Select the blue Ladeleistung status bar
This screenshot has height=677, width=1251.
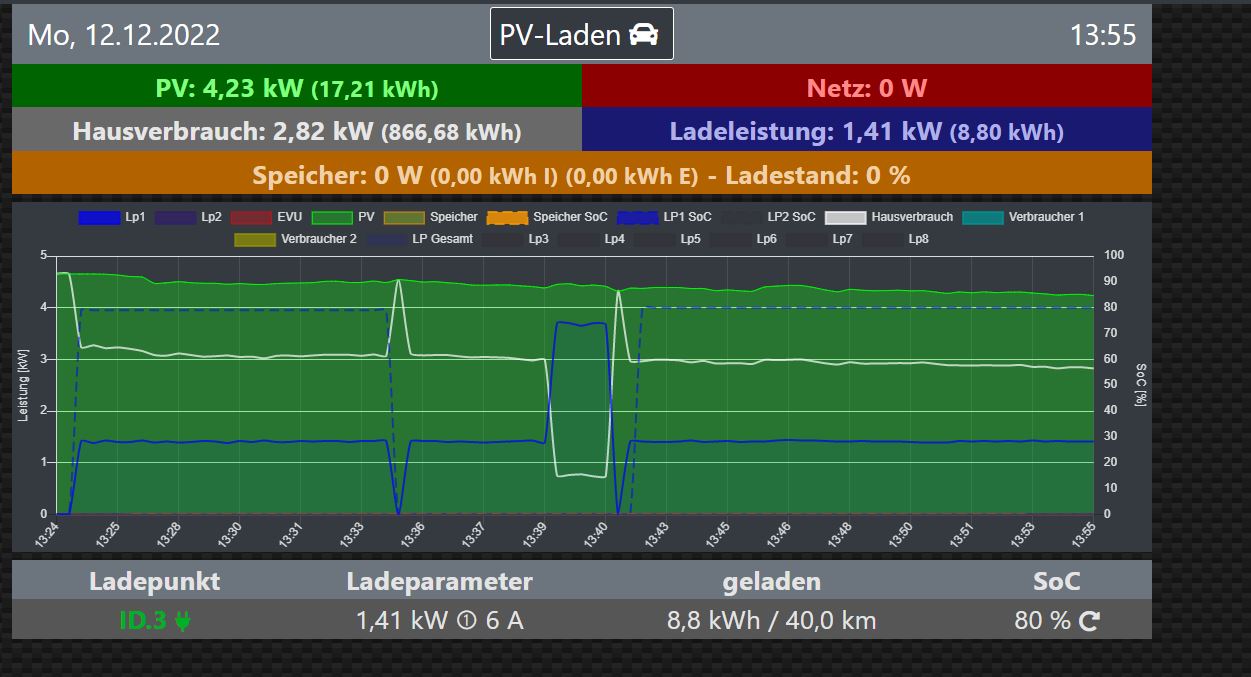tap(866, 132)
